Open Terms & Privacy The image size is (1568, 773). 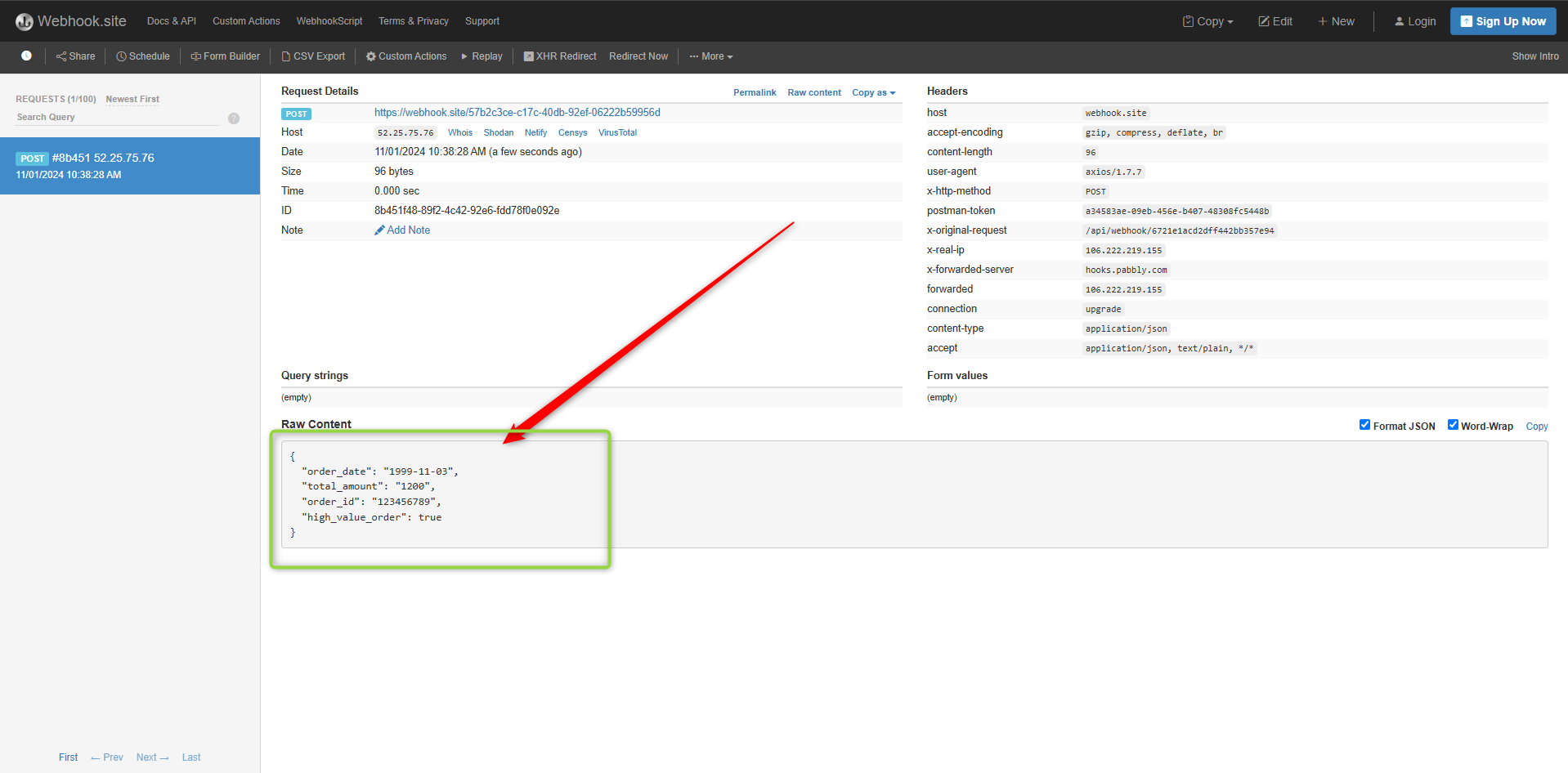[414, 21]
